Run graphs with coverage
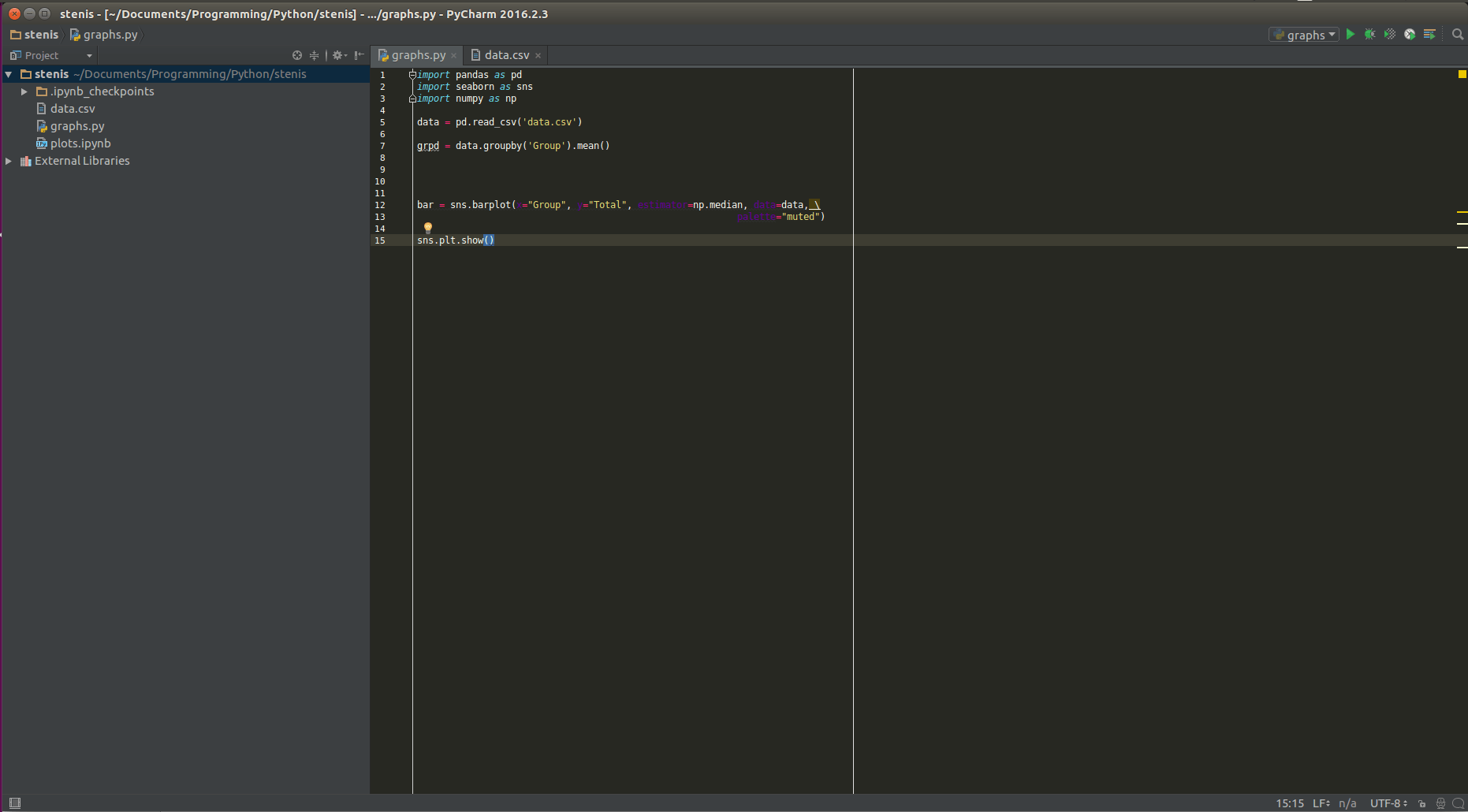 pos(1390,35)
